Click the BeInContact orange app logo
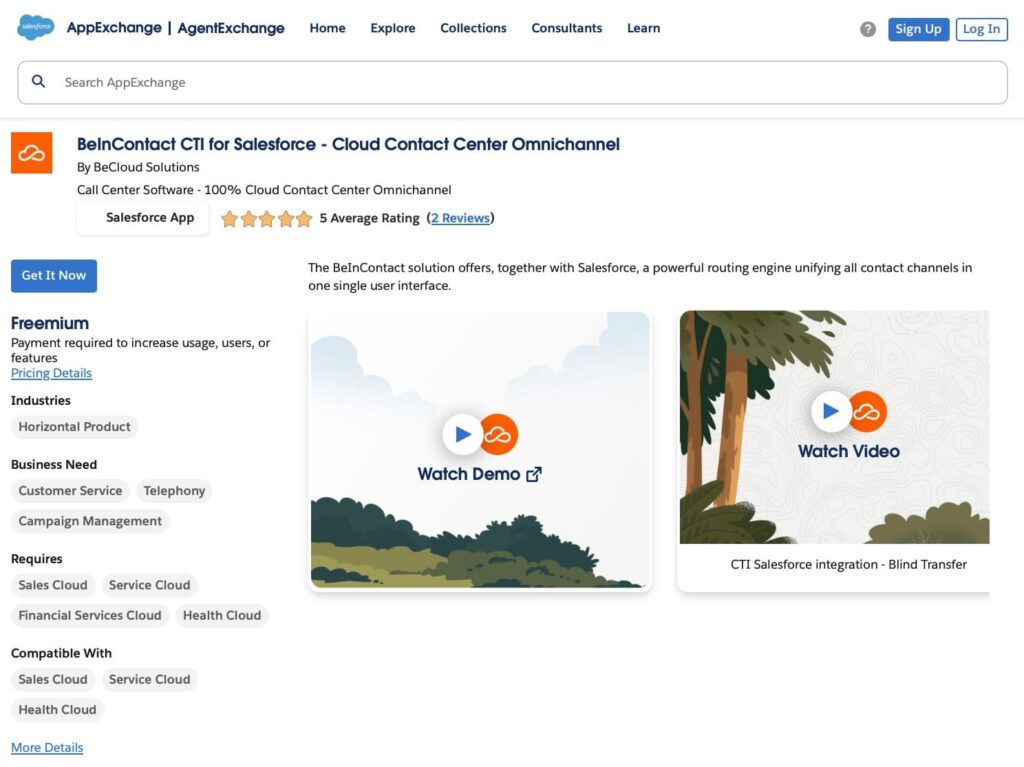The image size is (1024, 767). (31, 152)
